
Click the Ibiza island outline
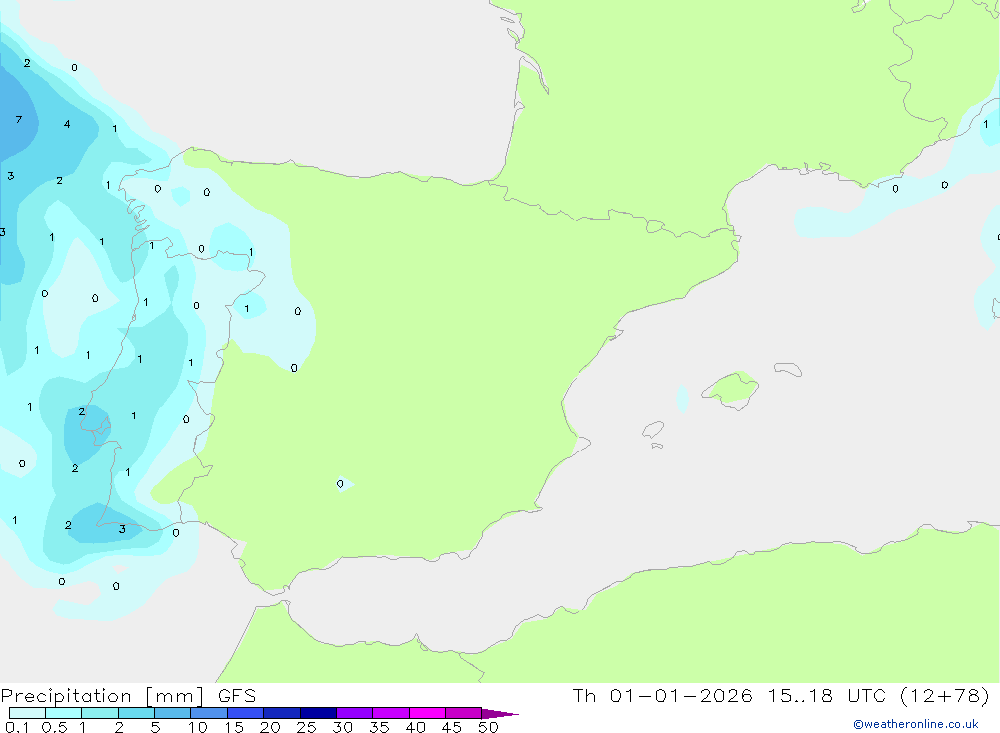pos(653,430)
